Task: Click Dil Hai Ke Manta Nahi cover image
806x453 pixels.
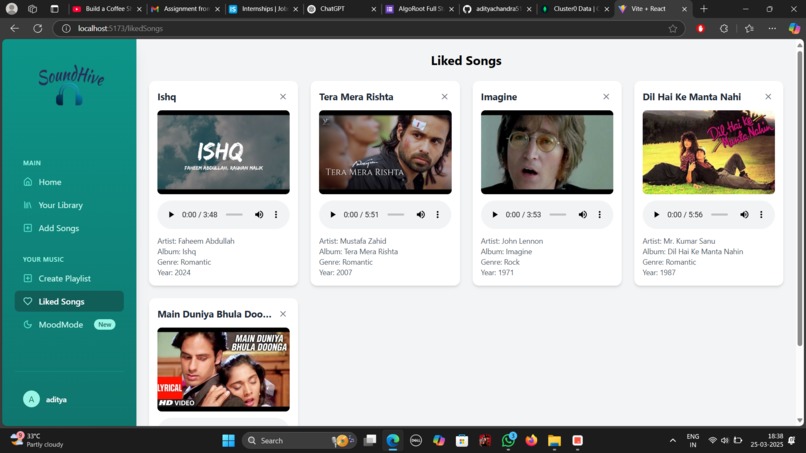Action: pos(708,152)
